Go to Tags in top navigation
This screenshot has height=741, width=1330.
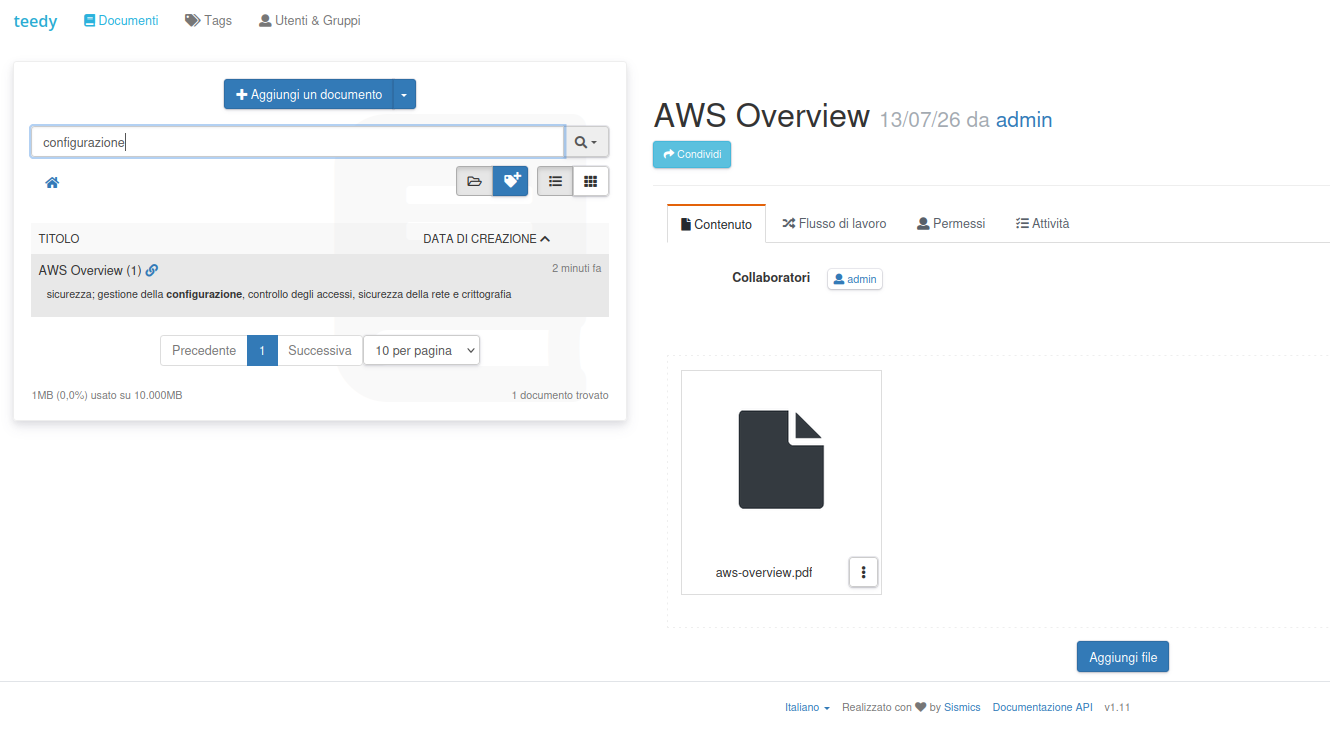click(208, 20)
